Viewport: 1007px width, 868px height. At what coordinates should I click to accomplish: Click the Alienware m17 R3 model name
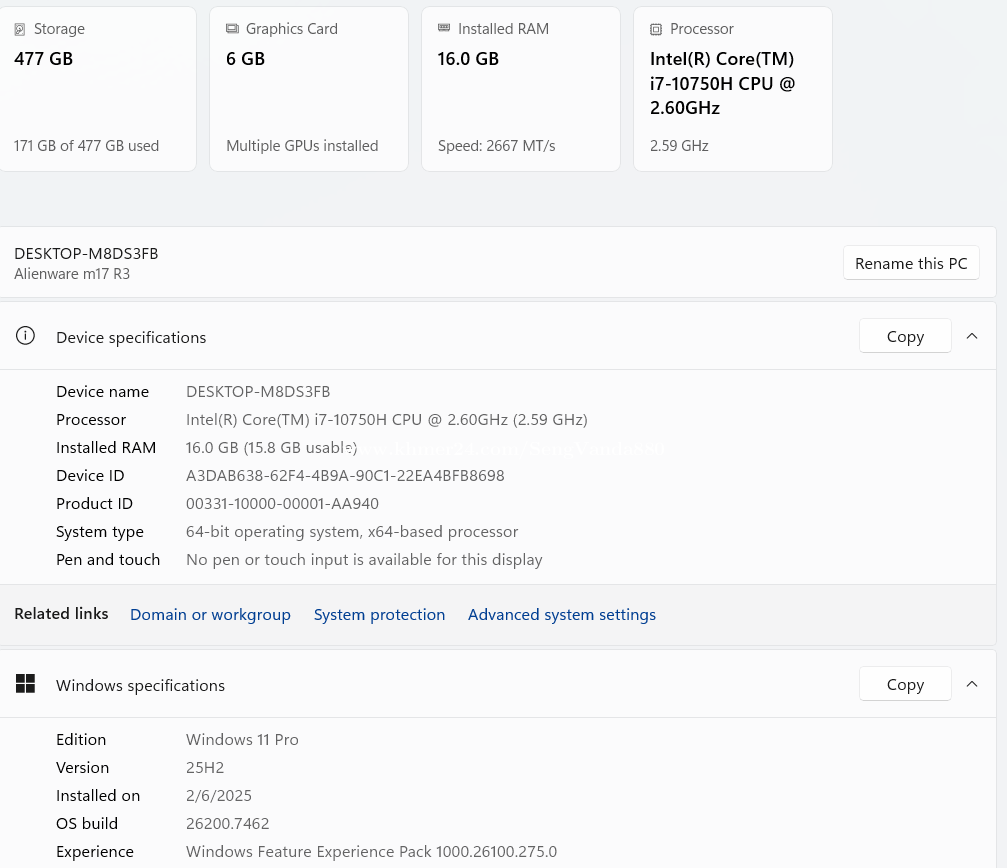[72, 273]
